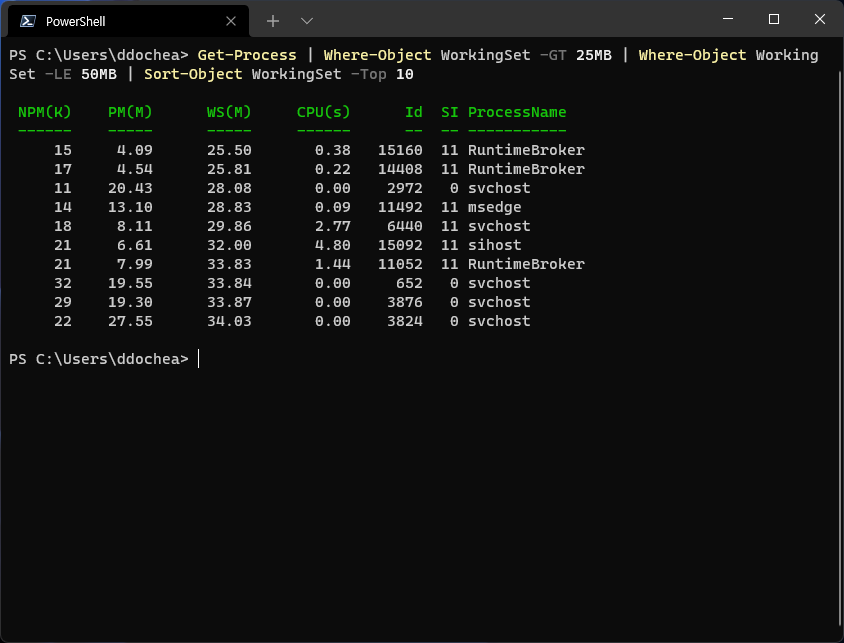Click process Id 11052
The height and width of the screenshot is (643, 844).
400,264
